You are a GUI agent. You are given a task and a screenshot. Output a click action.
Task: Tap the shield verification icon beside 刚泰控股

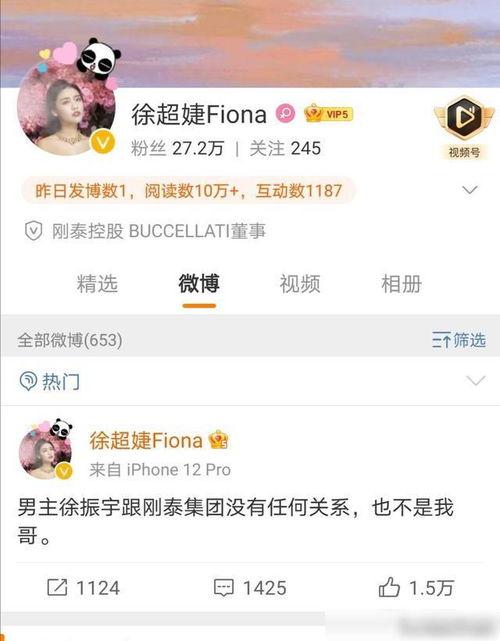pyautogui.click(x=34, y=231)
